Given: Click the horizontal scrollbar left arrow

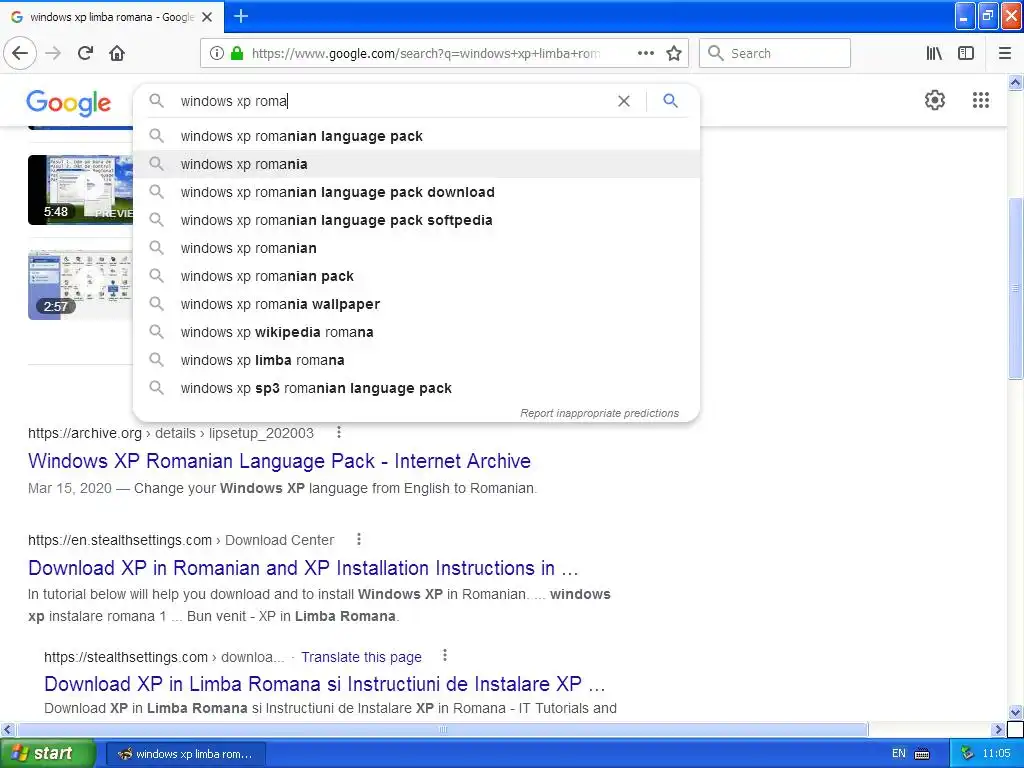Looking at the screenshot, I should pos(7,729).
